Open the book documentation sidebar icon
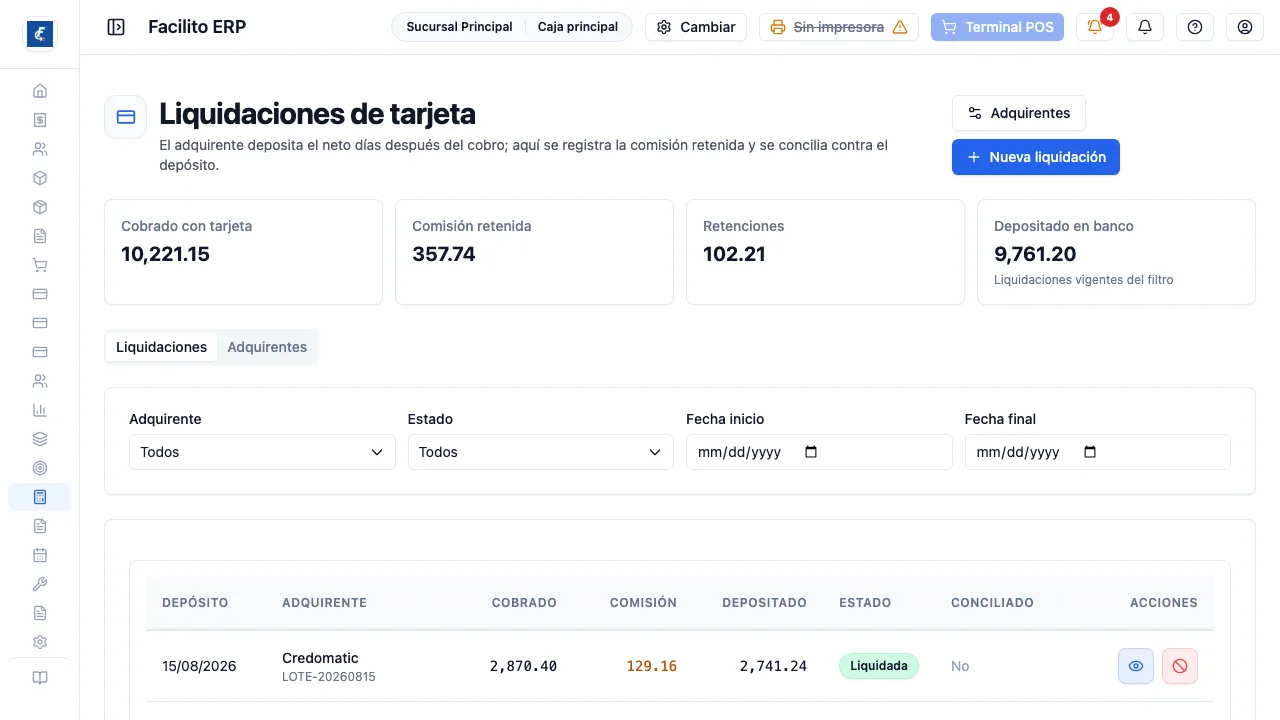 click(x=40, y=678)
